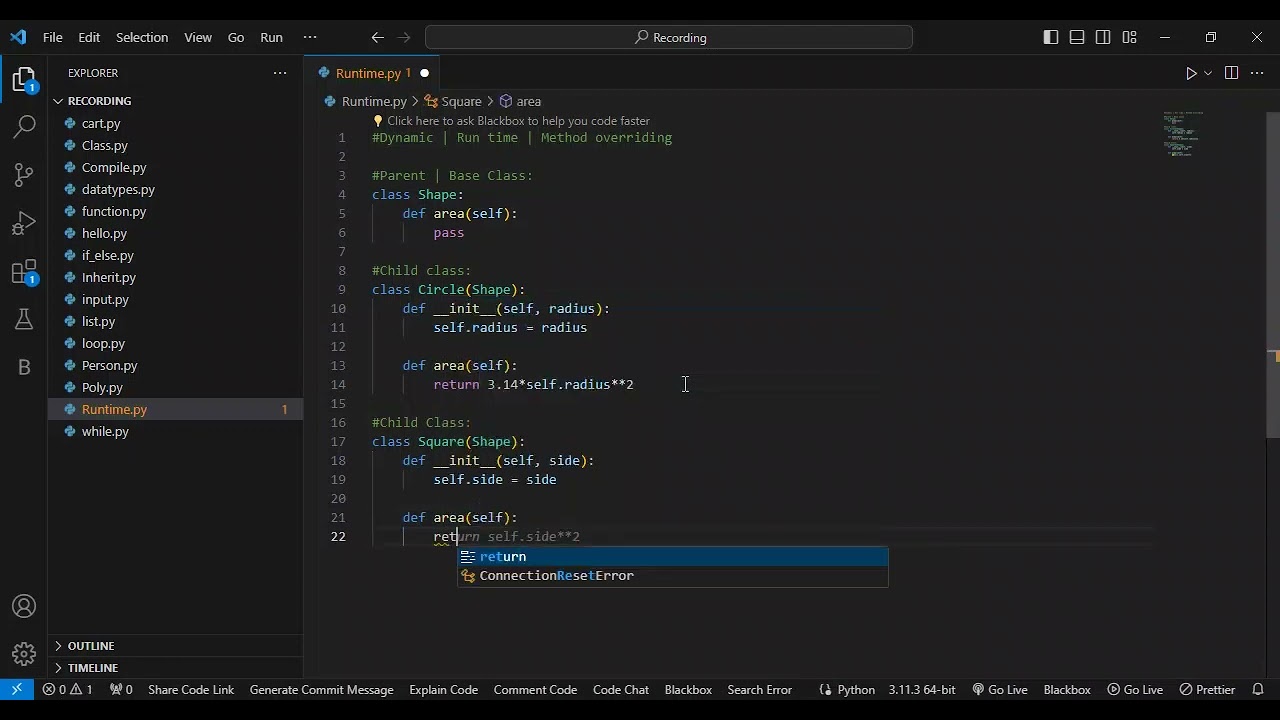The image size is (1280, 720).
Task: Open Source Control view in activity bar
Action: coord(24,174)
